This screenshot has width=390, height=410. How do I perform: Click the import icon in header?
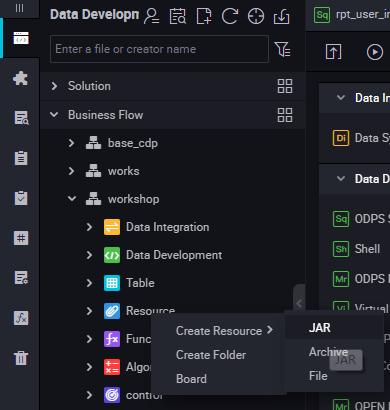tap(281, 16)
